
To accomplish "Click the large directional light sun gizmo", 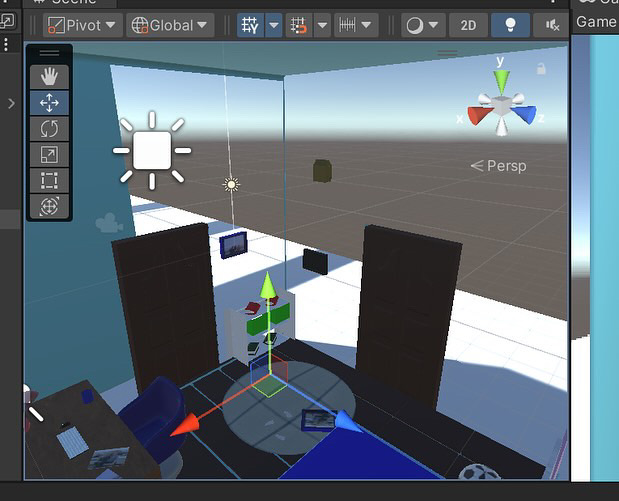I will 152,150.
